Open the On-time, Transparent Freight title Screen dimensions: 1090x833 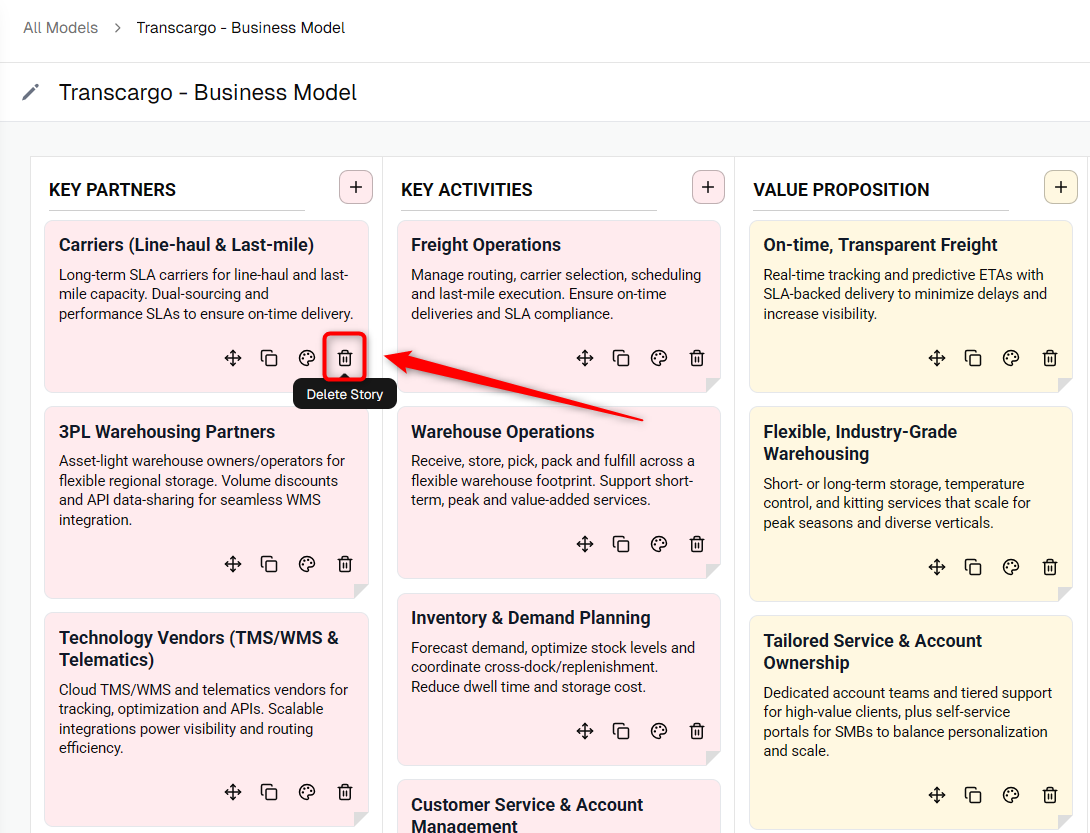[880, 245]
